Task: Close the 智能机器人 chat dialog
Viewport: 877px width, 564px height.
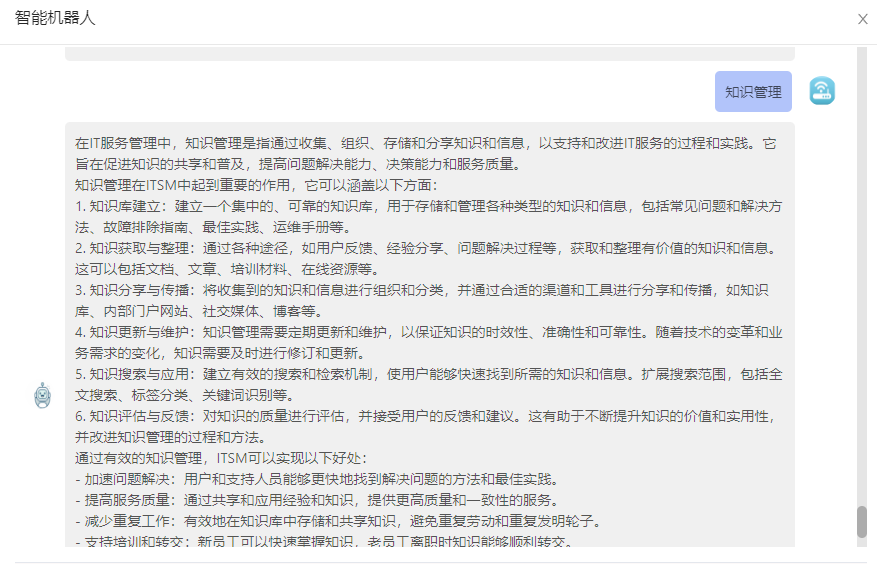Action: click(862, 19)
